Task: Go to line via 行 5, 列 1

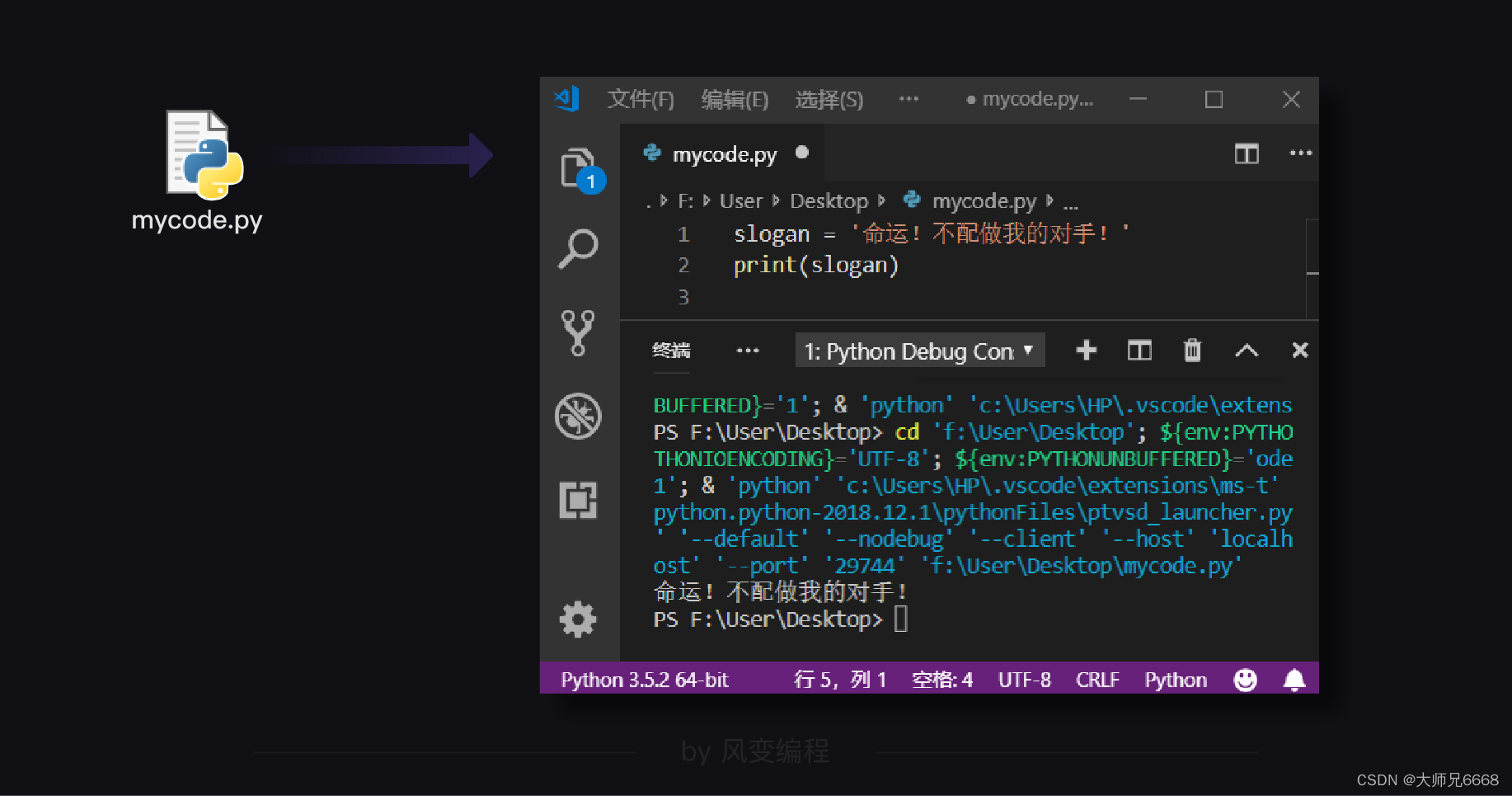Action: tap(840, 680)
